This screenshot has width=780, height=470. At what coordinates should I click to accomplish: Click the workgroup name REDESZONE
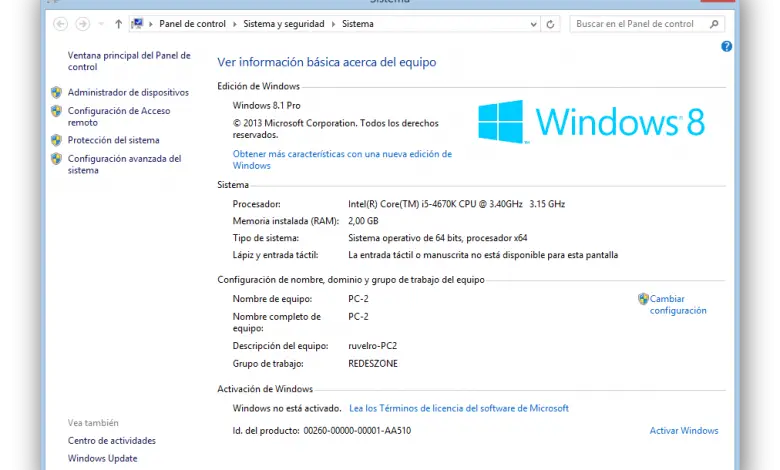(x=373, y=364)
